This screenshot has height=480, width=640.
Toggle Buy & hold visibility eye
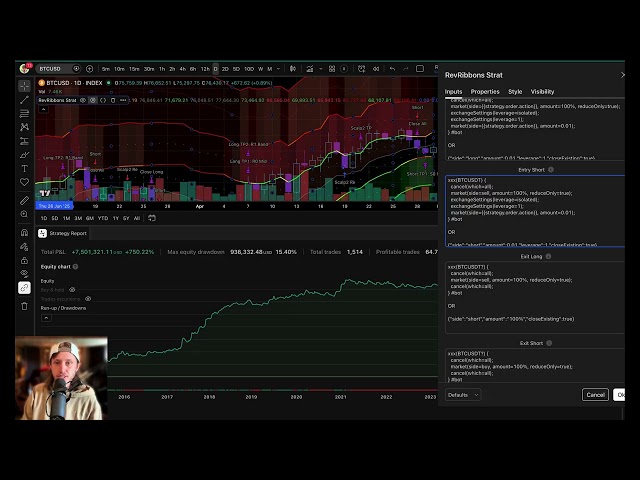point(72,289)
